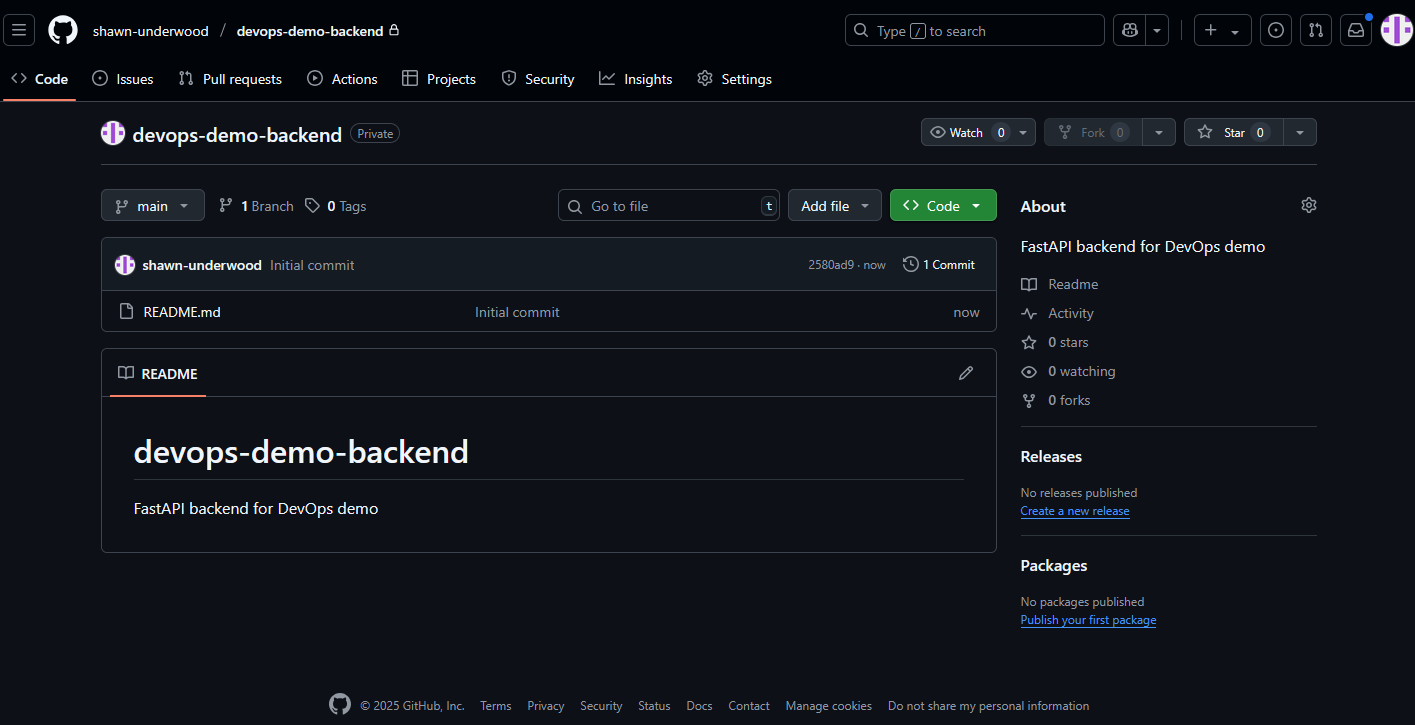The width and height of the screenshot is (1415, 725).
Task: Switch to the Actions tab
Action: point(342,79)
